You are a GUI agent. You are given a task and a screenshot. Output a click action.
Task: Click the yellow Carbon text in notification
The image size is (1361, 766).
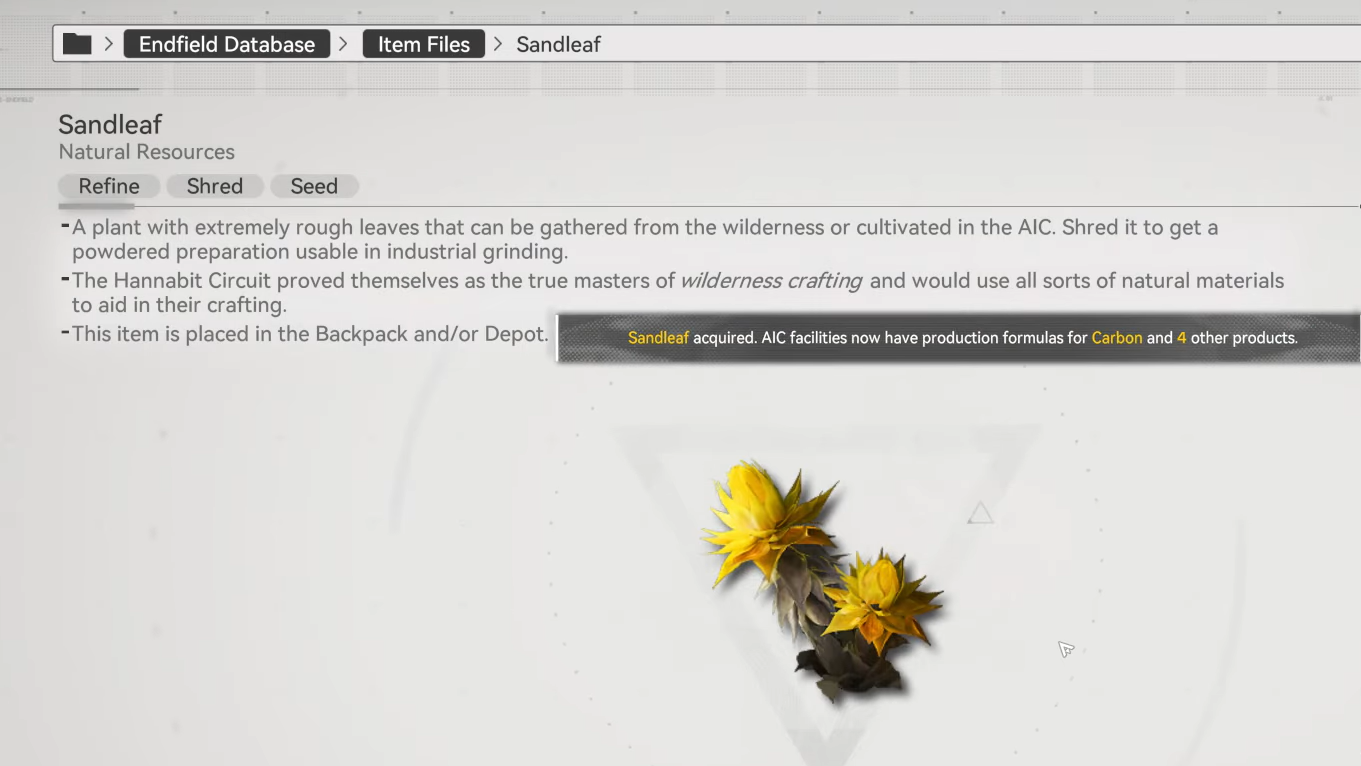tap(1116, 338)
